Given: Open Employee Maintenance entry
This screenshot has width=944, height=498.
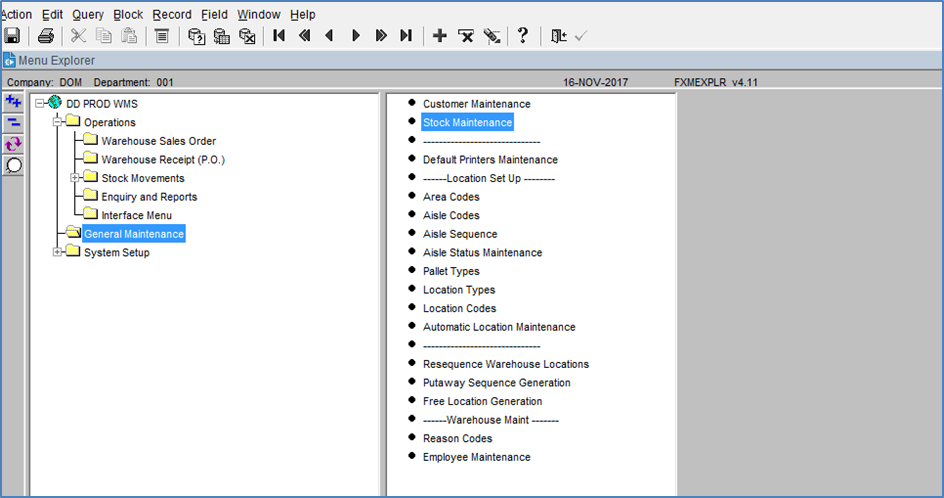Looking at the screenshot, I should 476,457.
